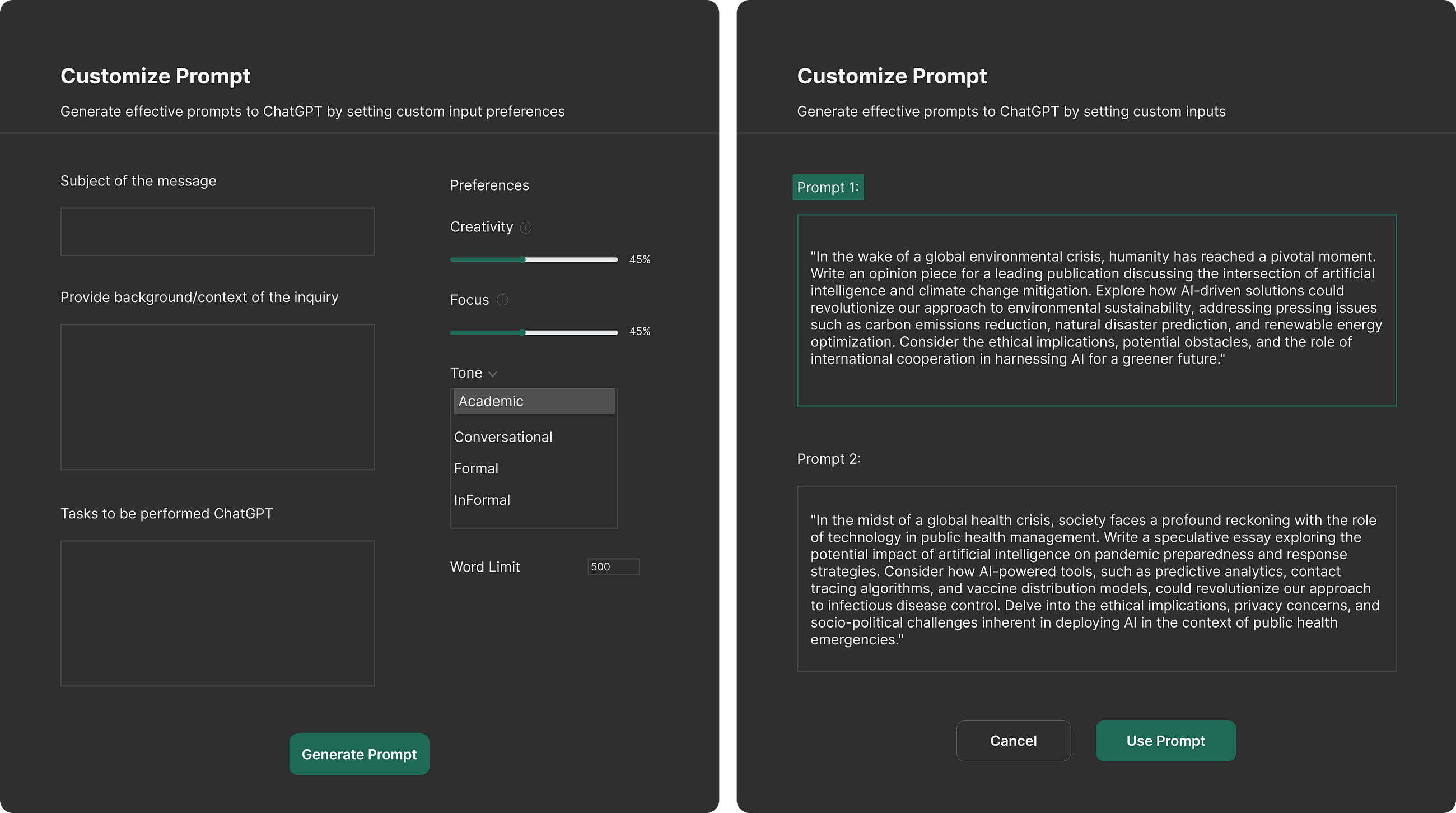The height and width of the screenshot is (813, 1456).
Task: Click the Prompt 2 section label
Action: coord(829,459)
